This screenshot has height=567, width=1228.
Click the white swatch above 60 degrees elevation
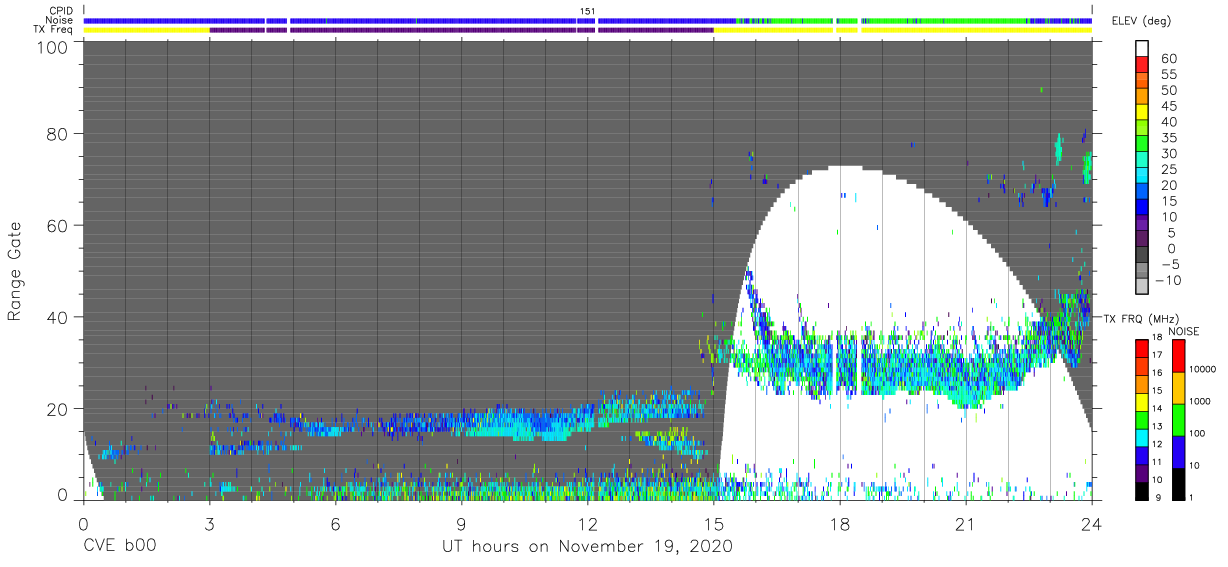(x=1141, y=48)
